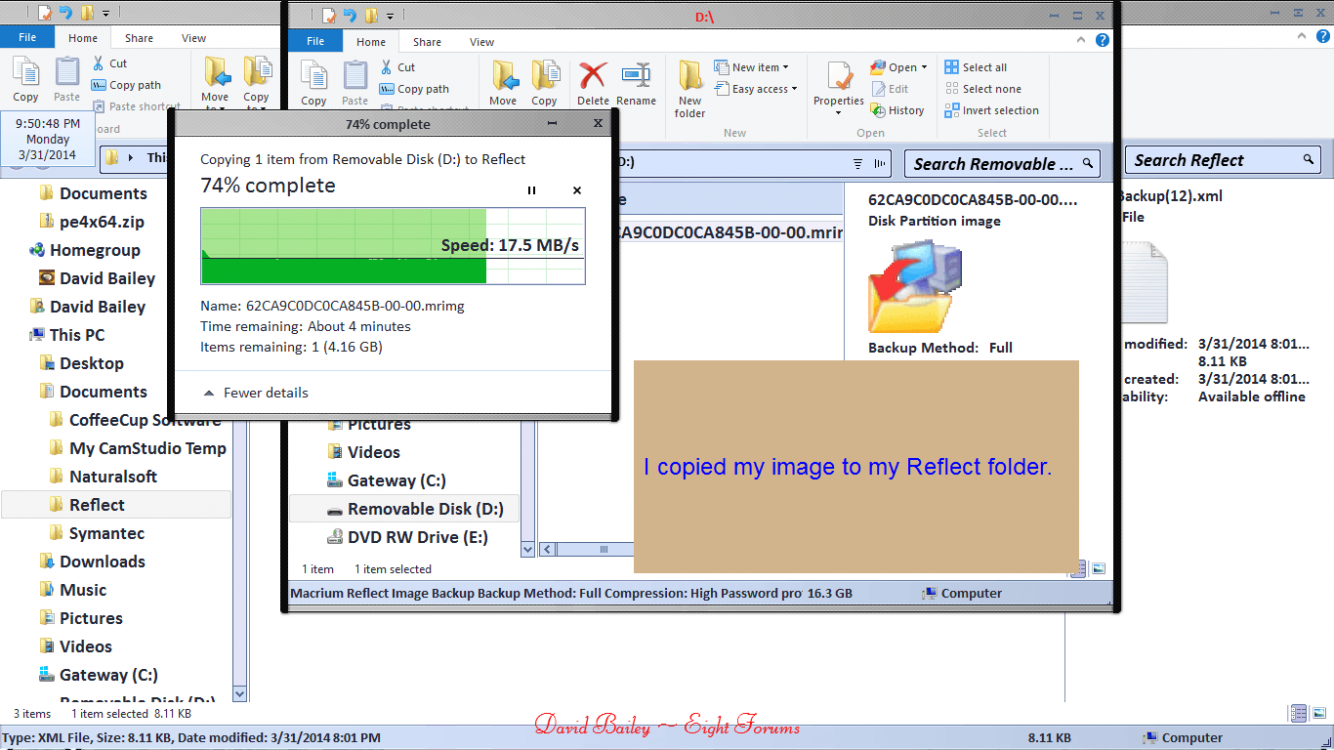The image size is (1334, 750).
Task: Click Undo in D:\ window quick access toolbar
Action: 349,16
